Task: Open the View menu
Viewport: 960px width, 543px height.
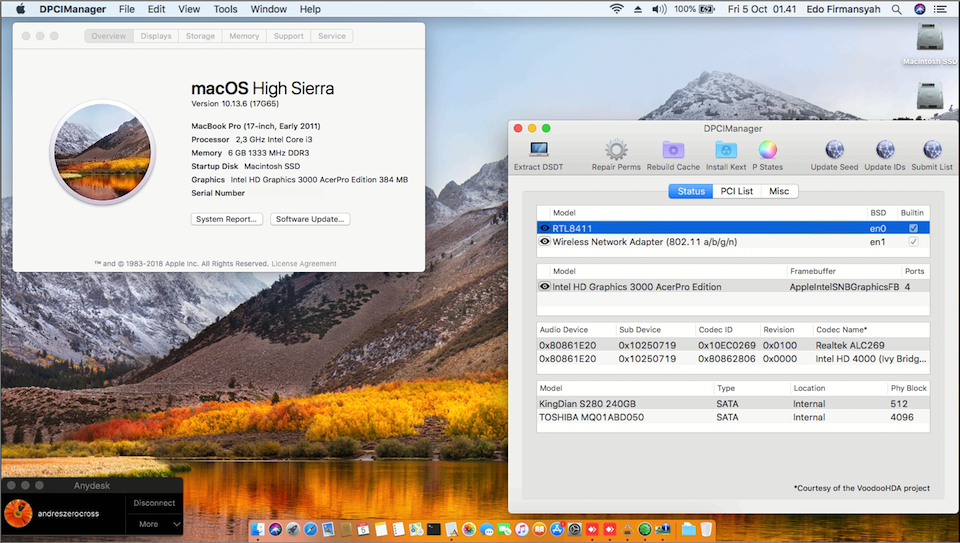Action: tap(189, 9)
